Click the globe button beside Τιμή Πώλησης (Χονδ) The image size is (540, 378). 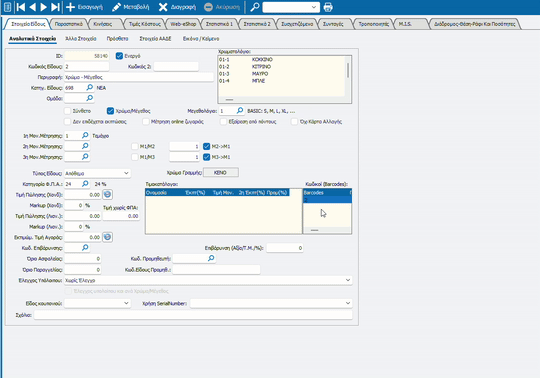(107, 195)
